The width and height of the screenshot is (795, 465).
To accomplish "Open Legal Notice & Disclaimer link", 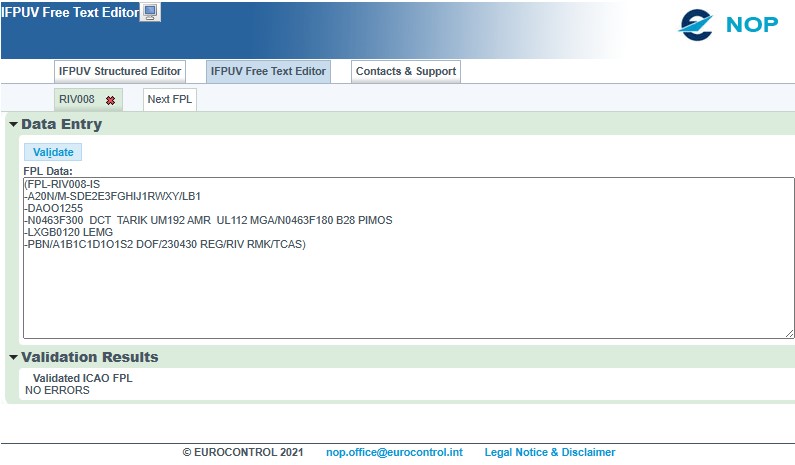I will [x=550, y=452].
